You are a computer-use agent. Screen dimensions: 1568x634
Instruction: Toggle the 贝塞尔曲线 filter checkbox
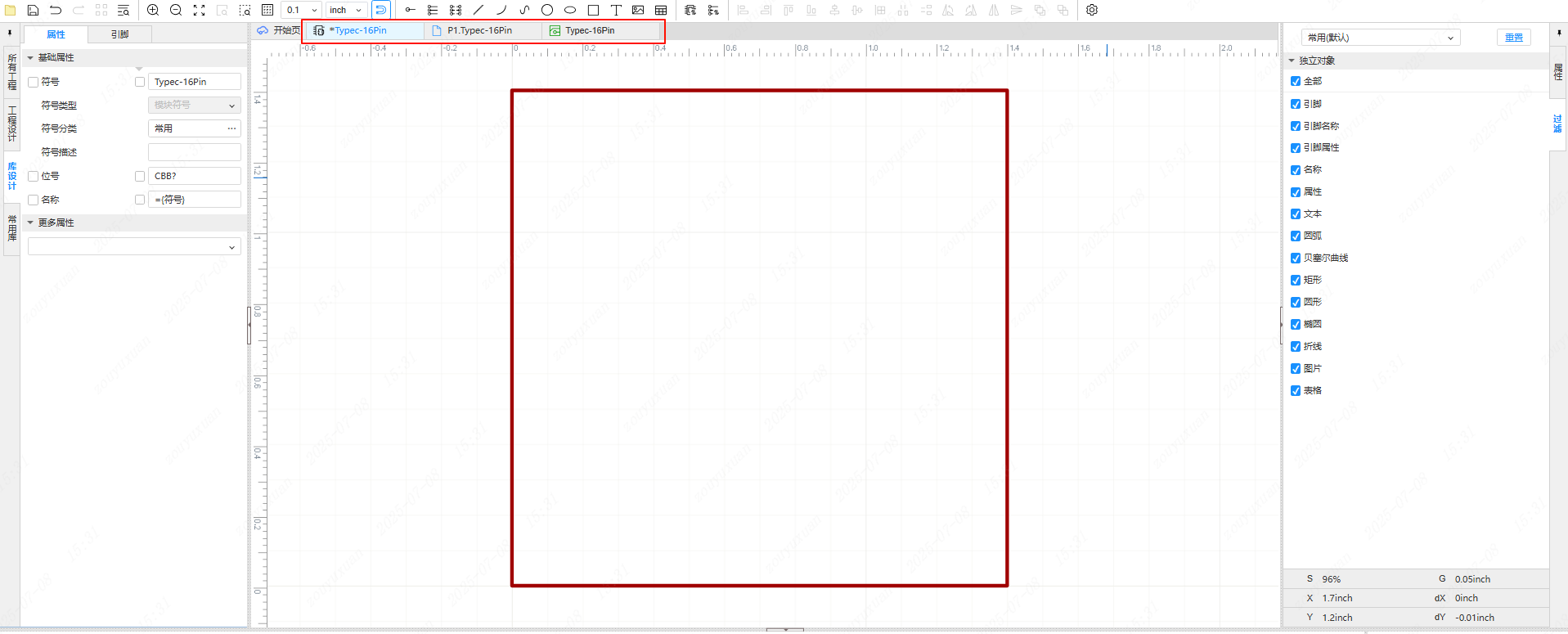pos(1296,258)
